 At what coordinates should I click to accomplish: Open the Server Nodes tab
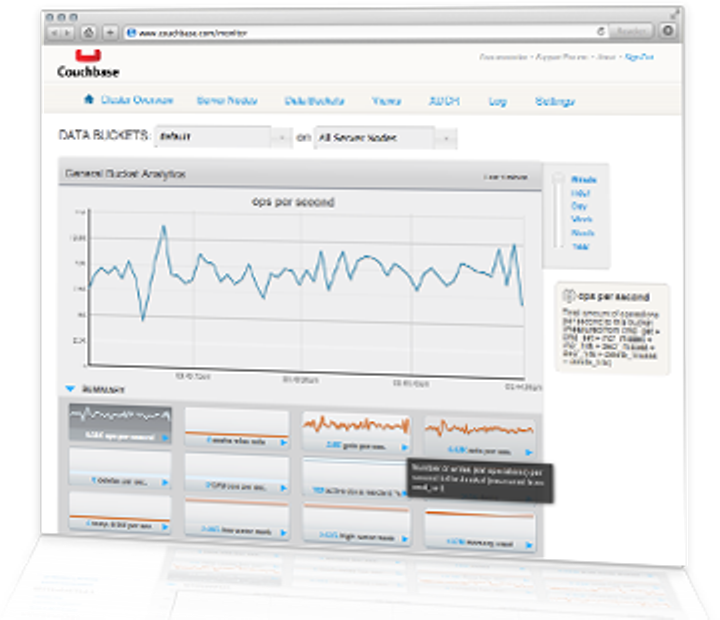tap(228, 101)
